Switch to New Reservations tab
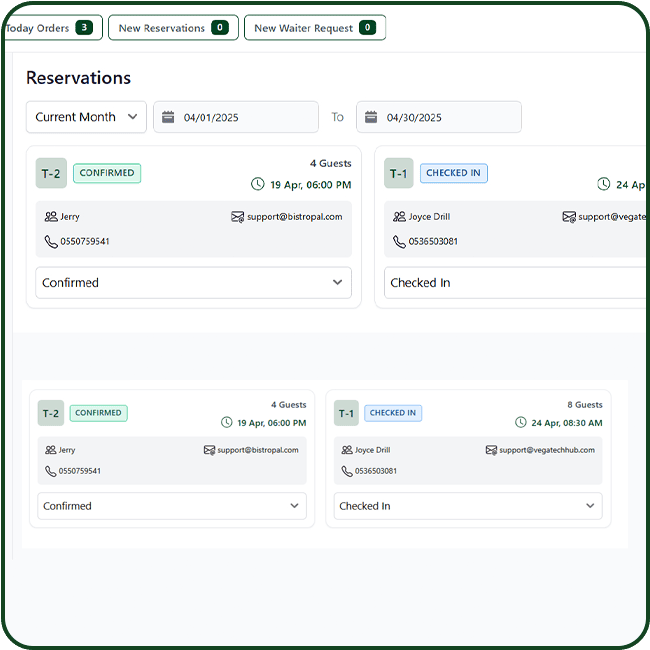Screen dimensions: 650x650 (x=173, y=28)
